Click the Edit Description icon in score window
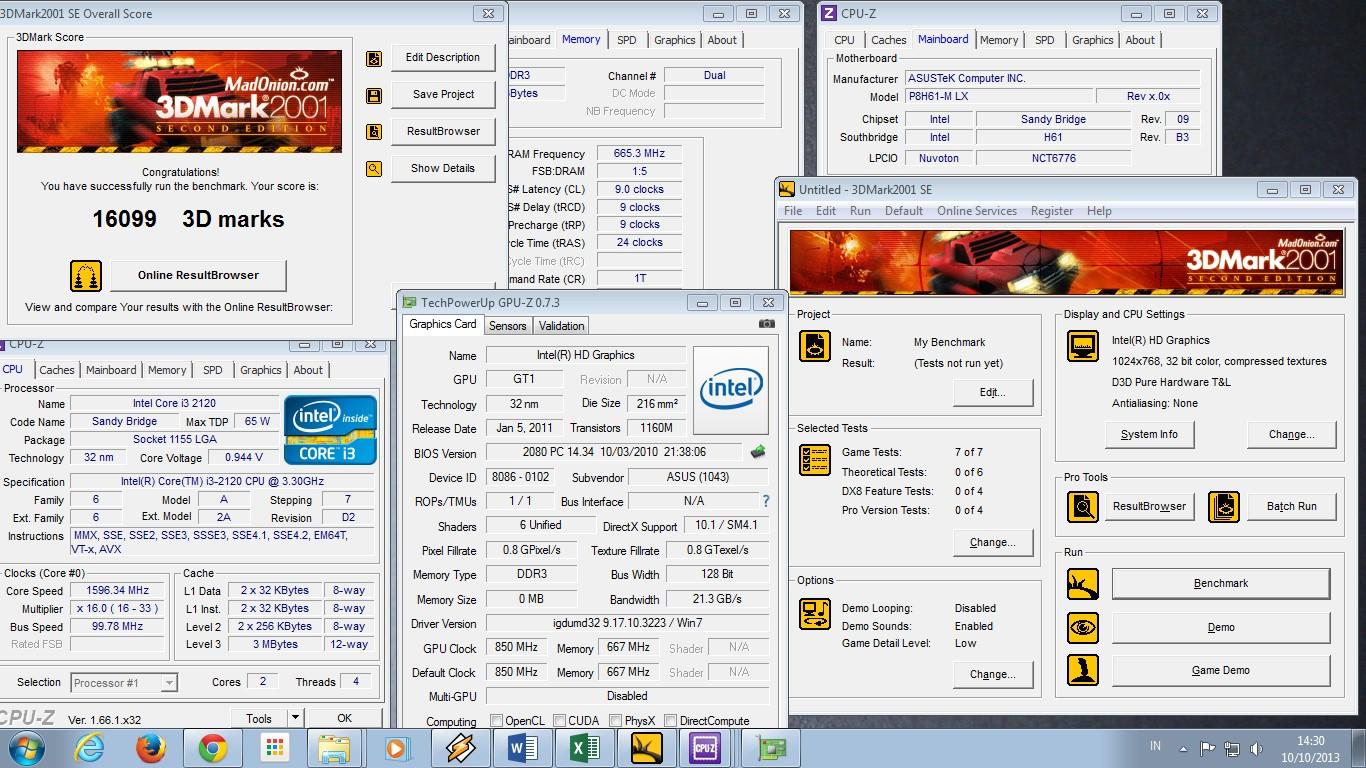The height and width of the screenshot is (768, 1366). [374, 59]
